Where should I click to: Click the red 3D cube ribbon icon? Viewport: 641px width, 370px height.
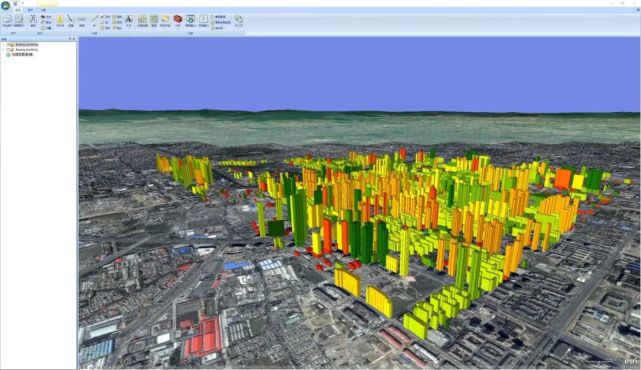(178, 19)
